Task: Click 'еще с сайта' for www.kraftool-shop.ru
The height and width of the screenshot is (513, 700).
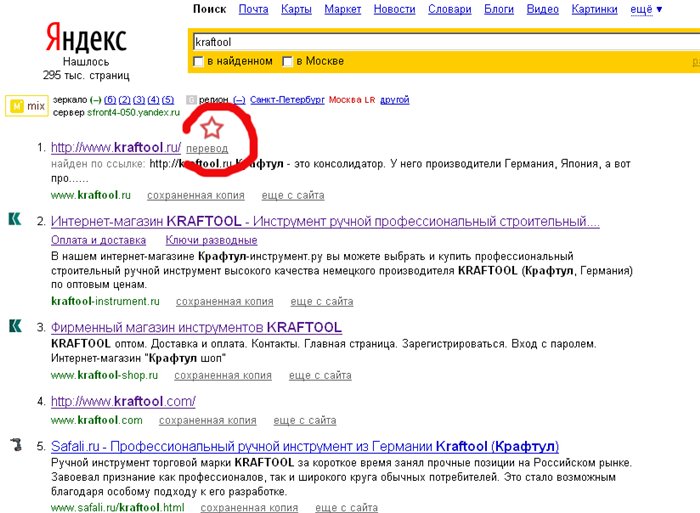Action: (x=320, y=375)
